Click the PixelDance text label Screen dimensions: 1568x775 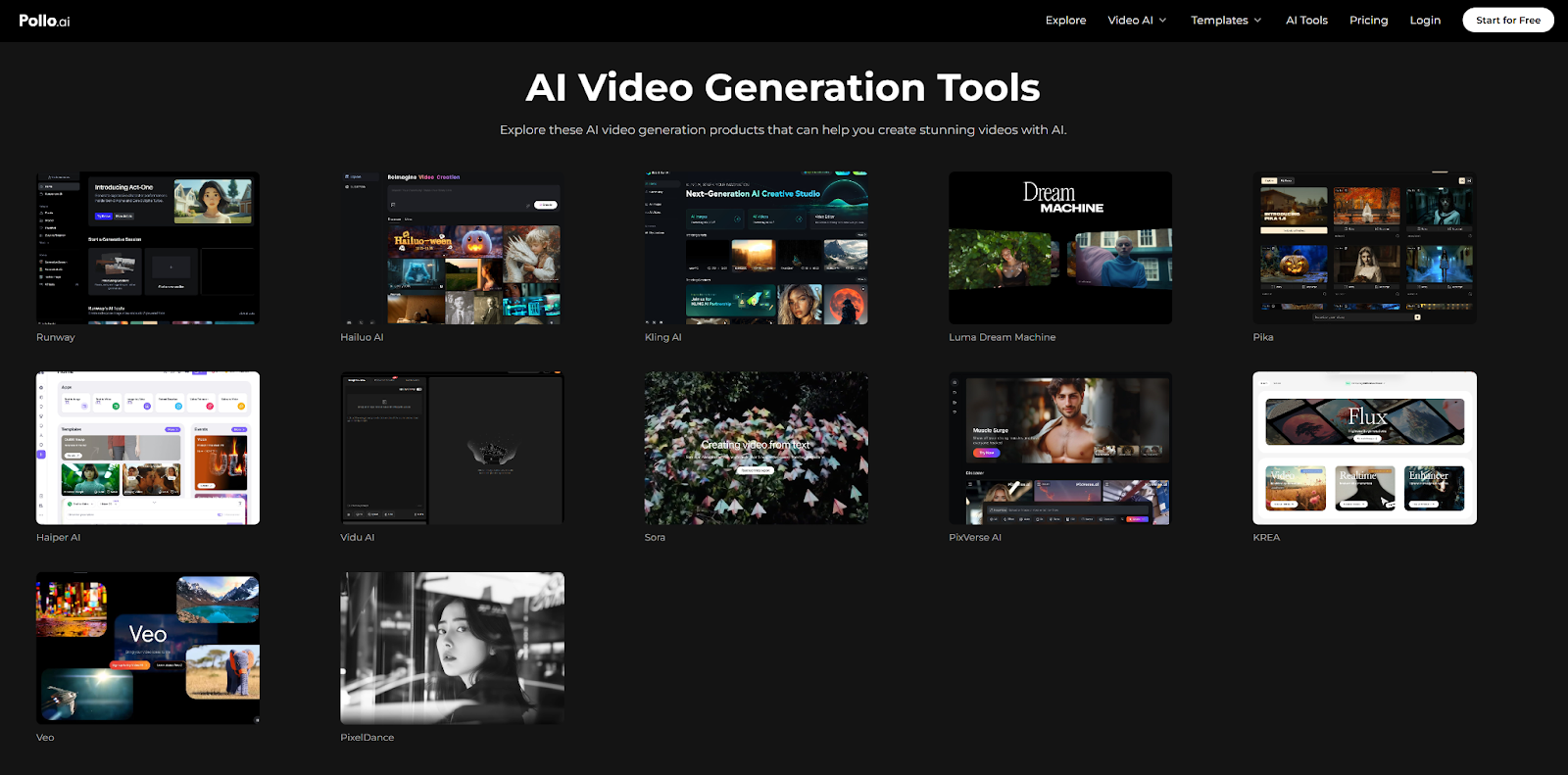click(367, 738)
